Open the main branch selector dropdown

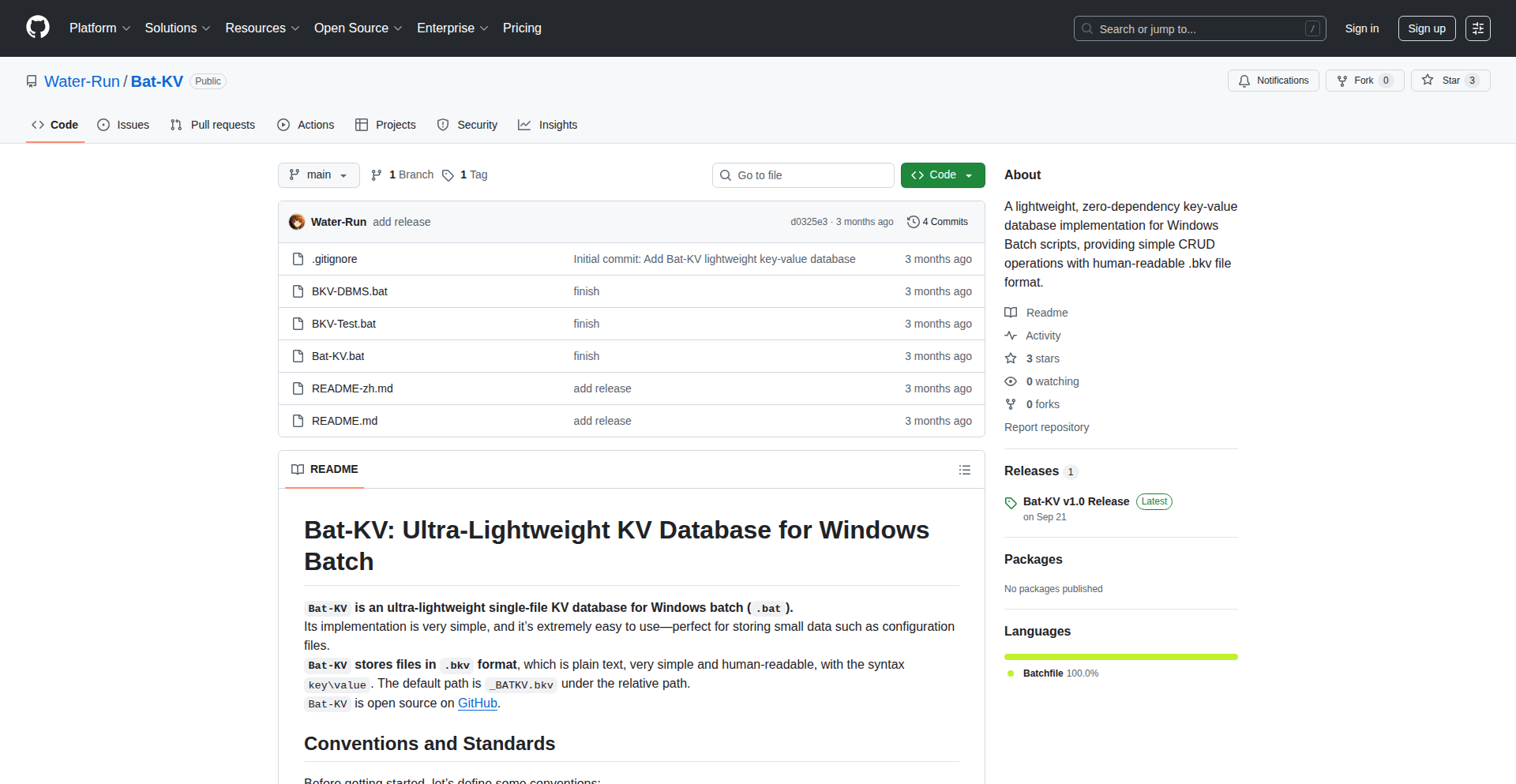point(319,175)
